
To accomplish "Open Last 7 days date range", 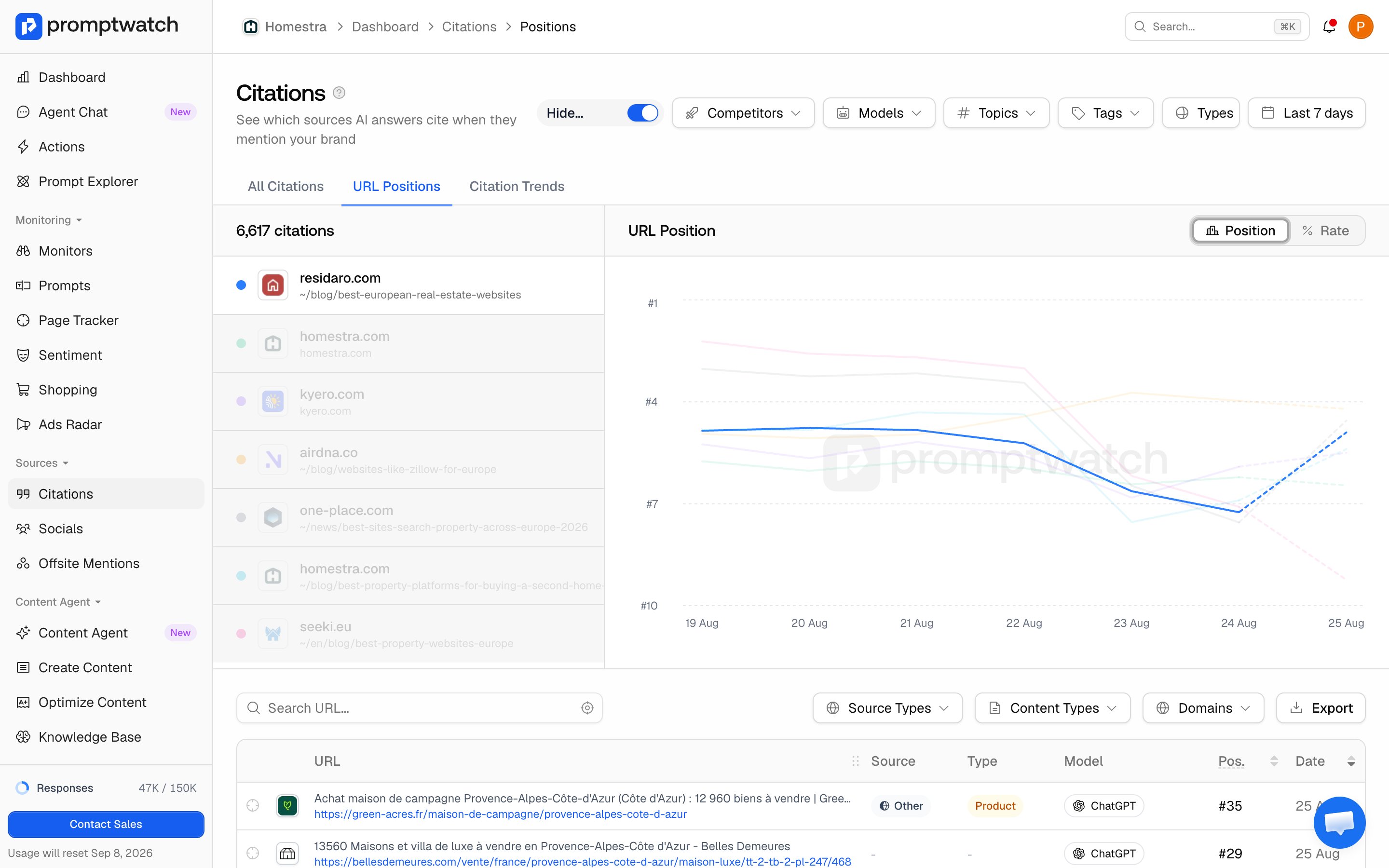I will (1307, 113).
